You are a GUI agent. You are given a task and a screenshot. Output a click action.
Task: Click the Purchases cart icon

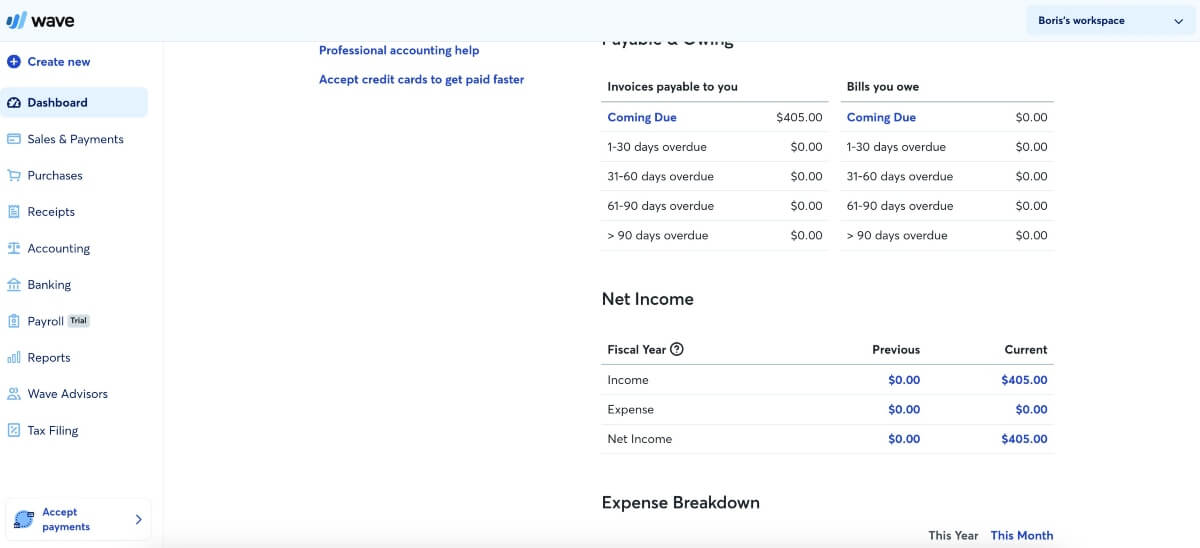coord(13,176)
